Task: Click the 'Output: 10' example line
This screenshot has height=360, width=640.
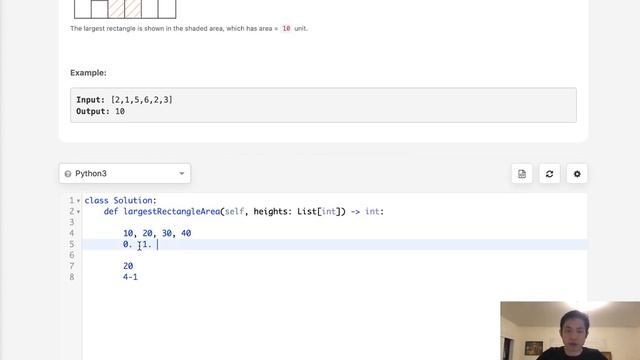Action: [100, 111]
